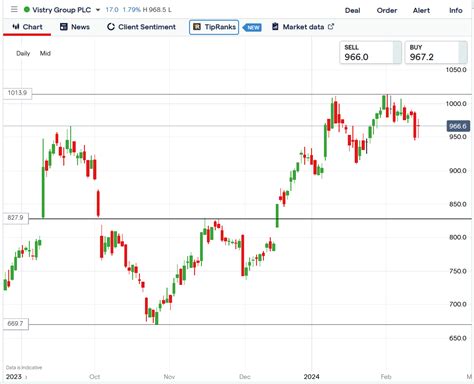
Task: Click the Vistry Group PLC instrument name
Action: (62, 10)
